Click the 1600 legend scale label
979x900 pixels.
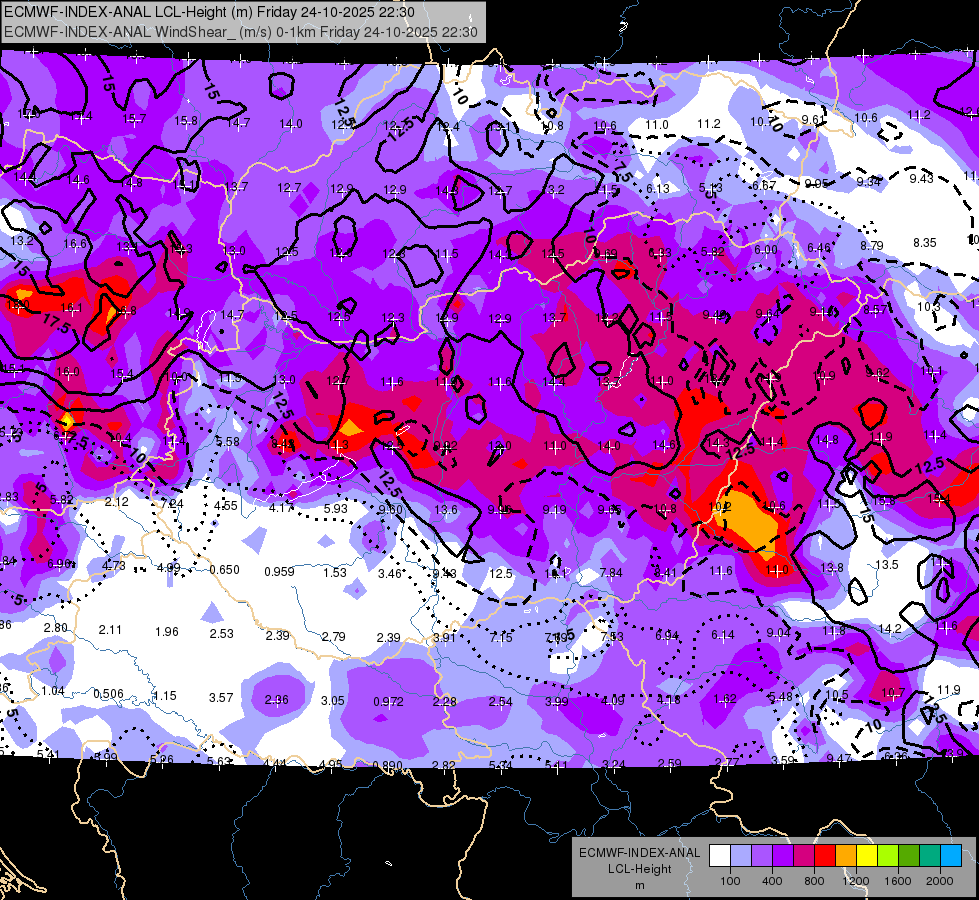coord(898,881)
